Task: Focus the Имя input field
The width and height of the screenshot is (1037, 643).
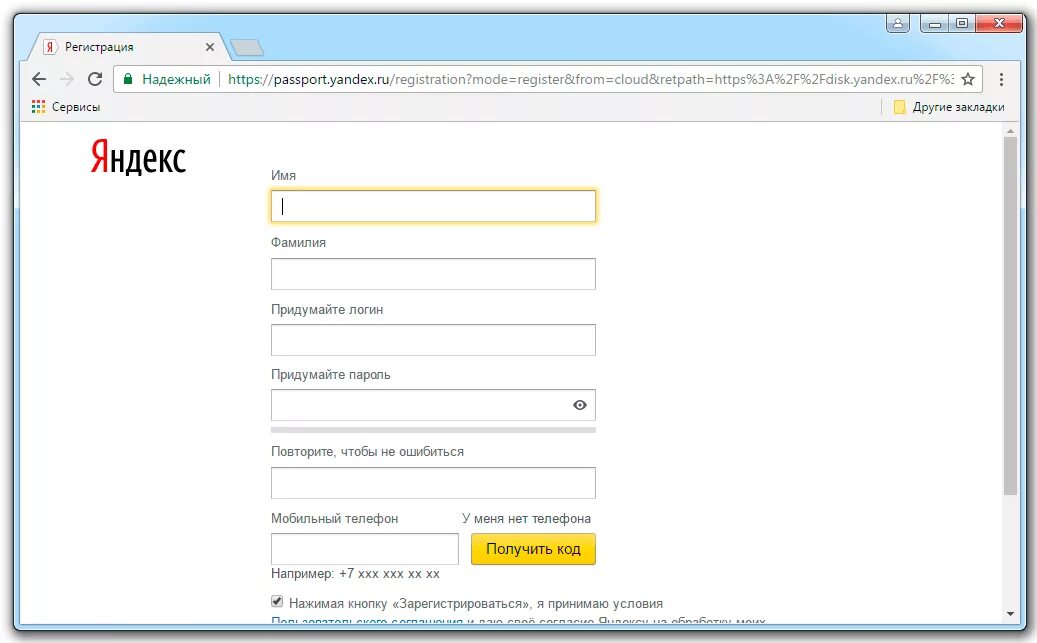Action: [433, 206]
